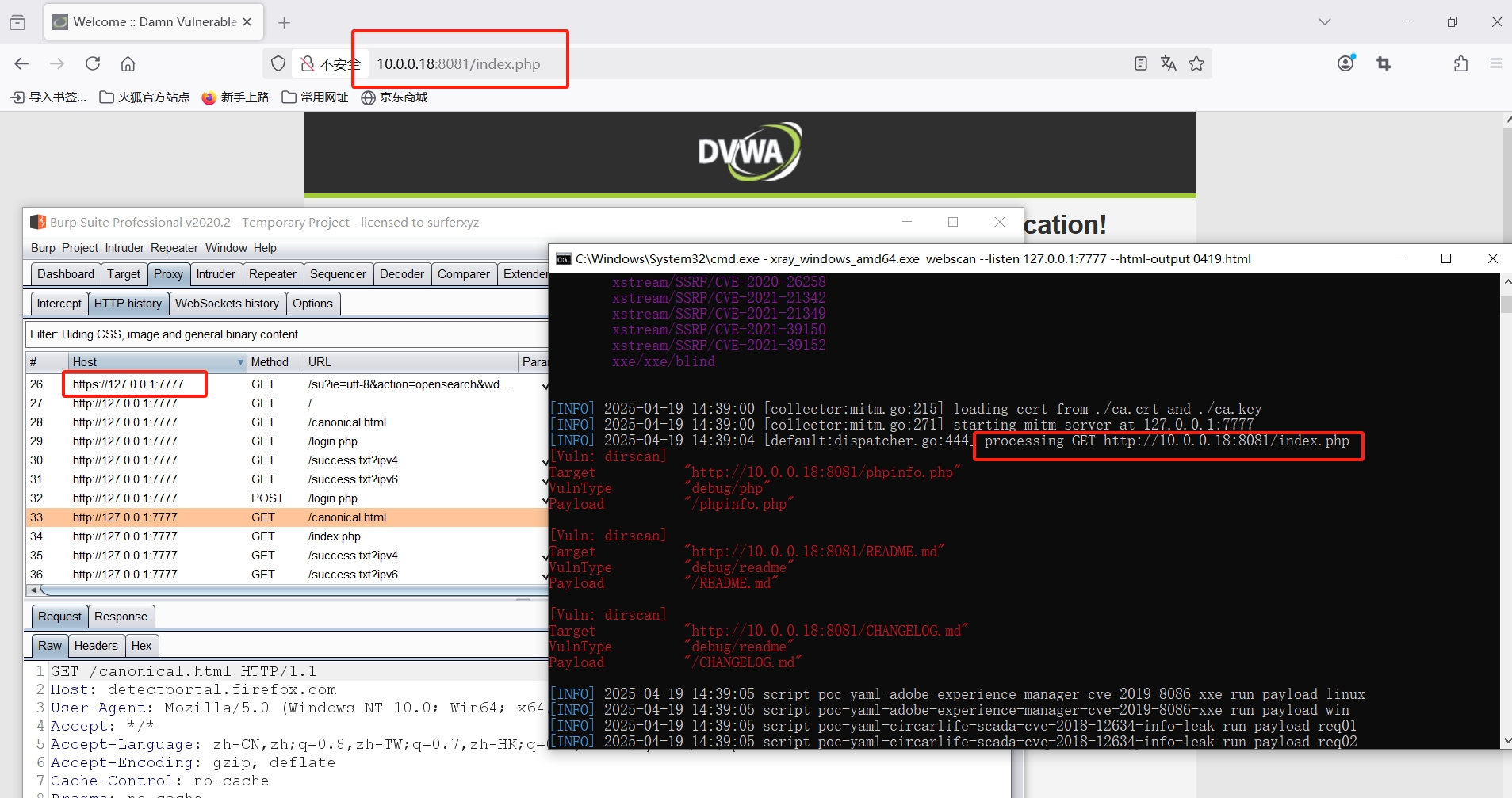Bookmark this page star icon
The image size is (1512, 798).
pos(1196,63)
